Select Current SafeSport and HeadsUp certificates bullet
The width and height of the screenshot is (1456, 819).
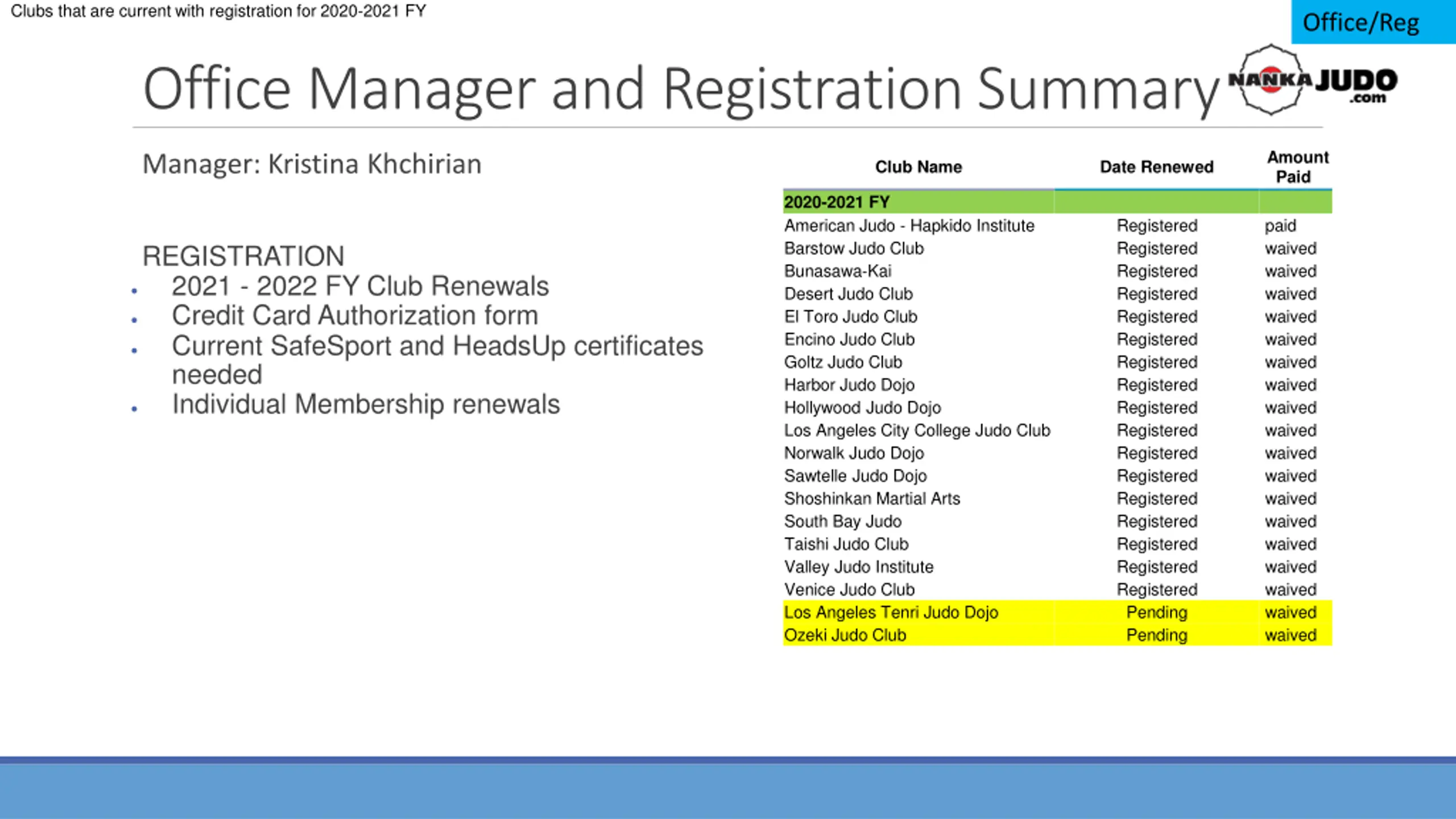pos(437,360)
